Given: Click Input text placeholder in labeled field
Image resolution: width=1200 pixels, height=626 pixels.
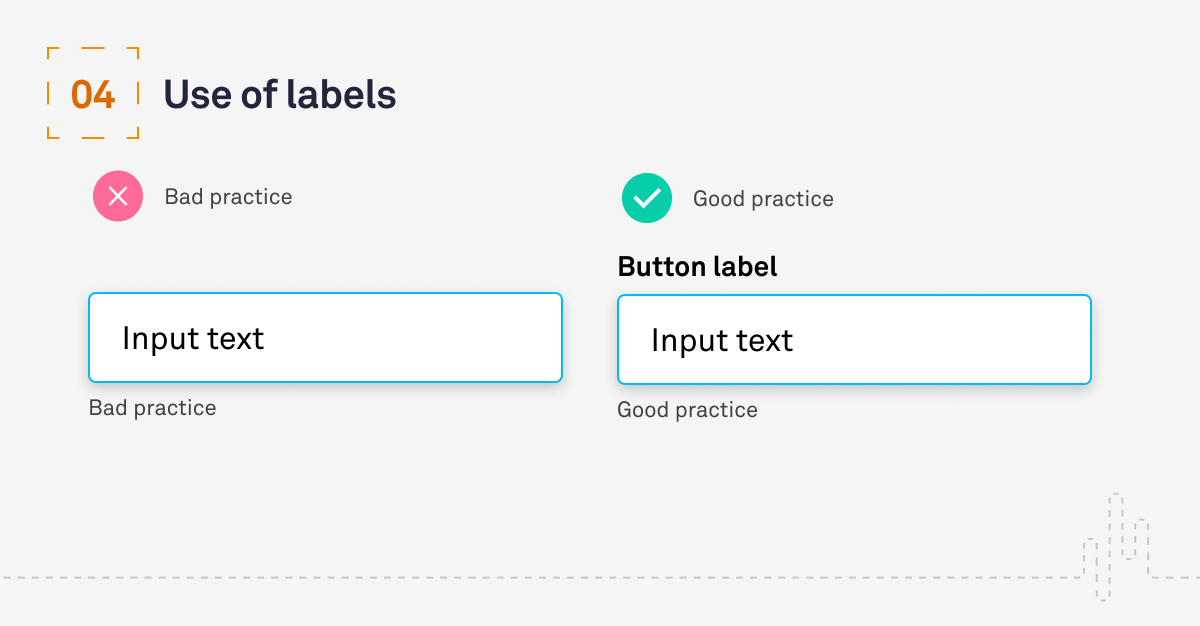Looking at the screenshot, I should pos(722,340).
